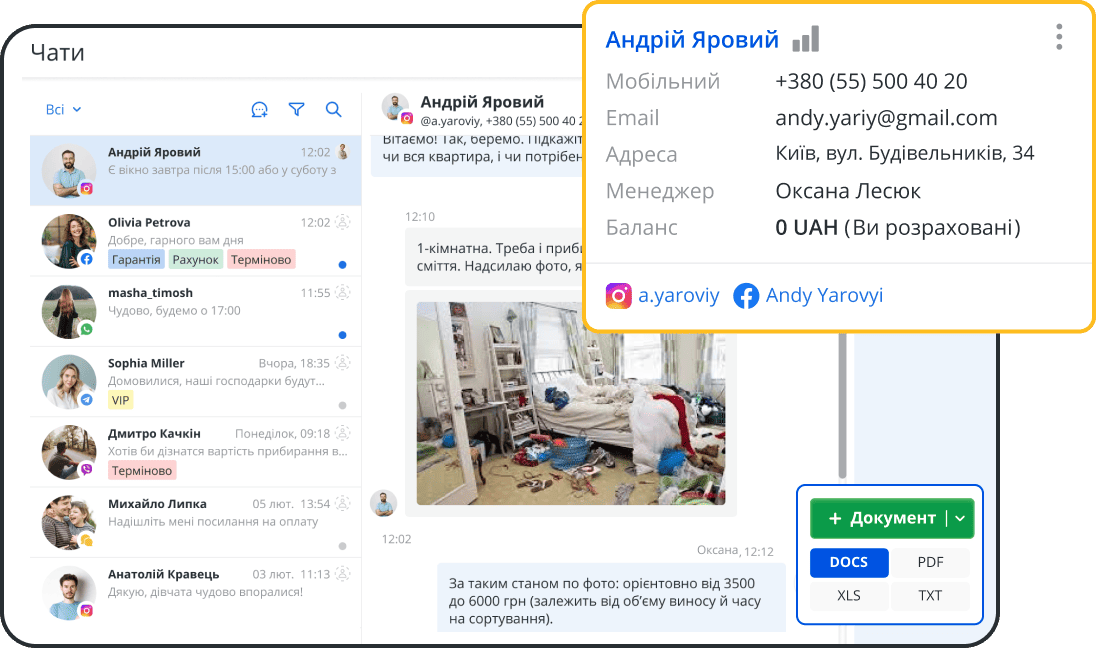1096x648 pixels.
Task: Expand the Документ button dropdown arrow
Action: (x=960, y=518)
